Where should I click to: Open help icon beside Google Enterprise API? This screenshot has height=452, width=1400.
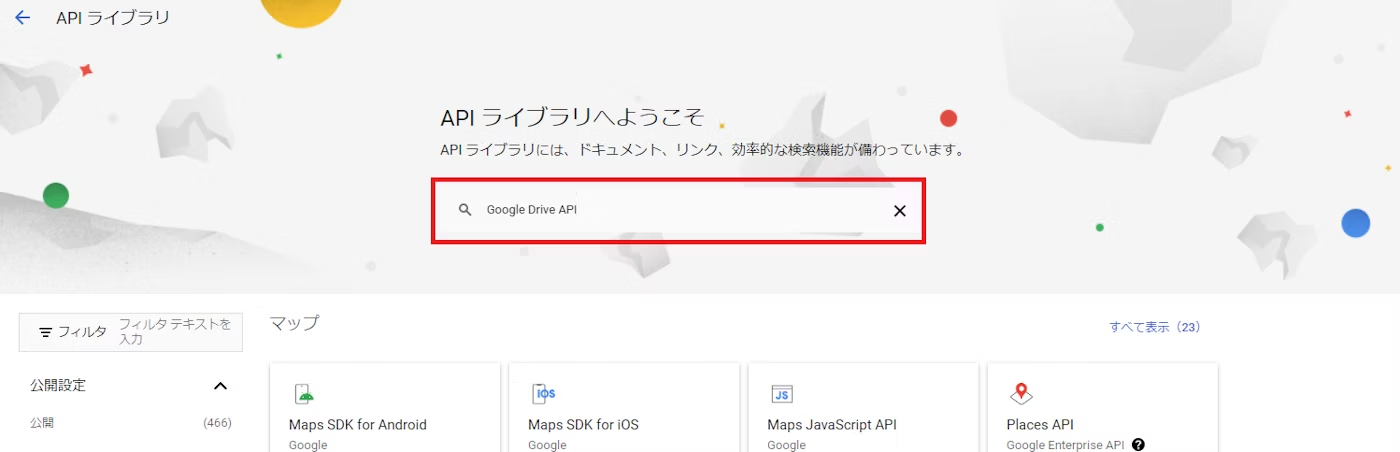click(1138, 445)
